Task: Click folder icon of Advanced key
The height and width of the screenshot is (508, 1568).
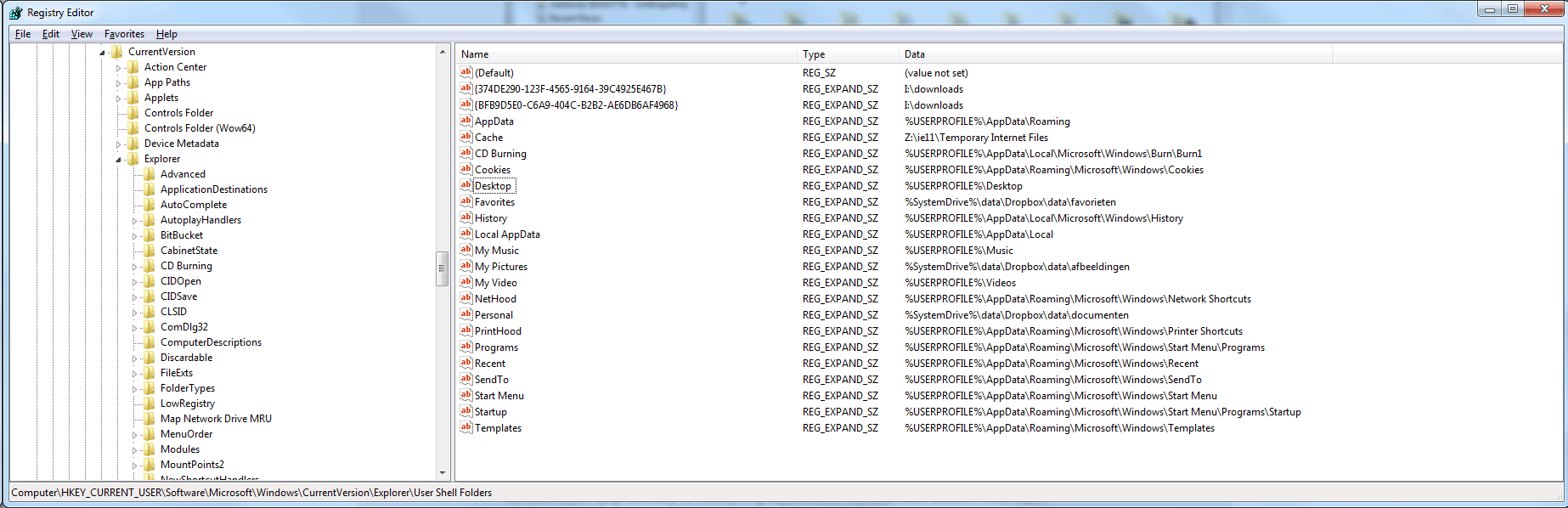Action: point(149,174)
